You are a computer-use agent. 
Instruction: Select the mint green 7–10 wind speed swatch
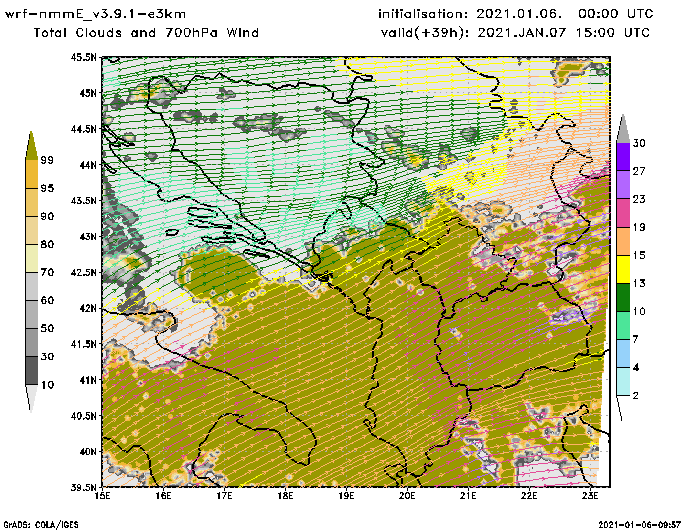pyautogui.click(x=623, y=325)
